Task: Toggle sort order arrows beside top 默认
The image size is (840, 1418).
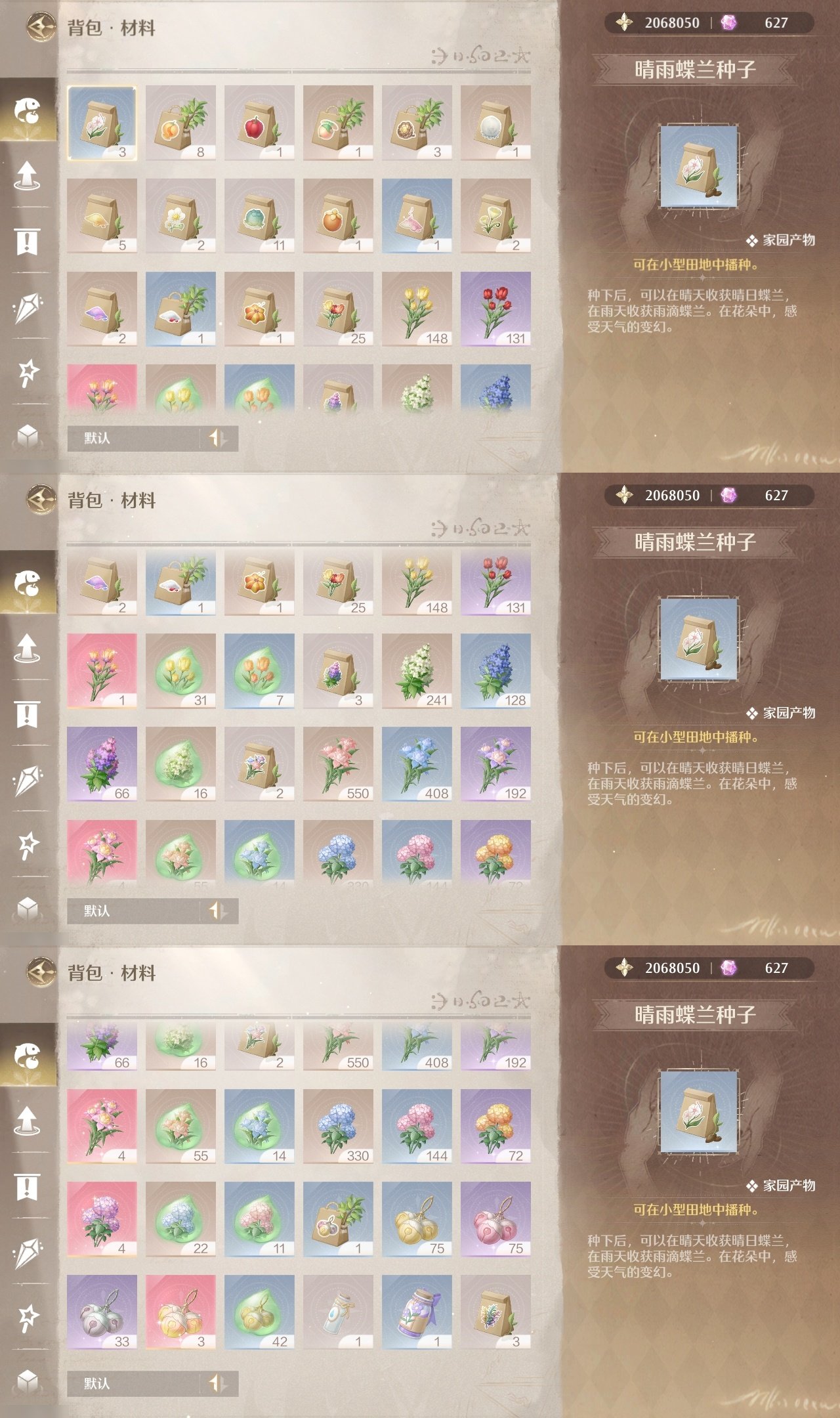Action: coord(219,438)
